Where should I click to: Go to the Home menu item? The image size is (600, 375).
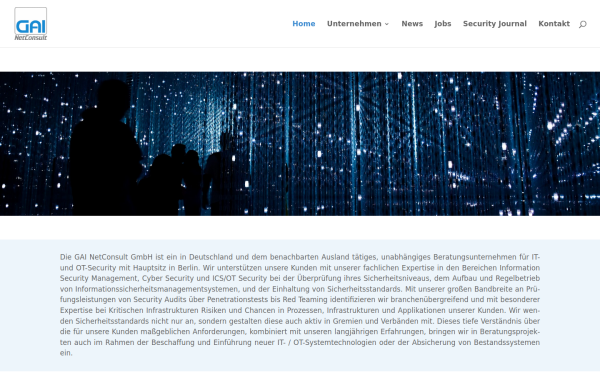coord(303,24)
